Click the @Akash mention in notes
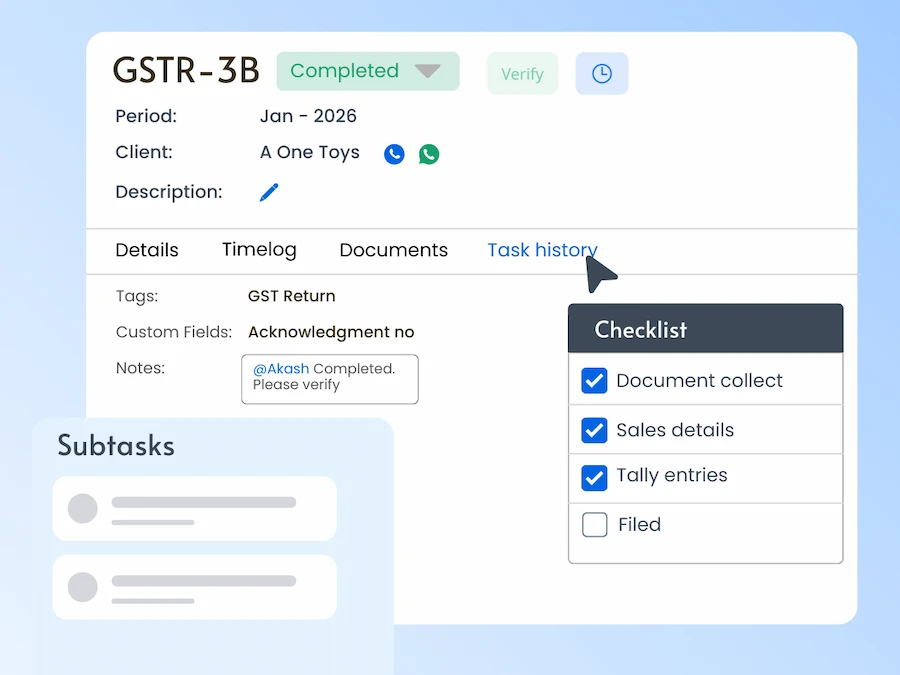Image resolution: width=900 pixels, height=675 pixels. 280,369
